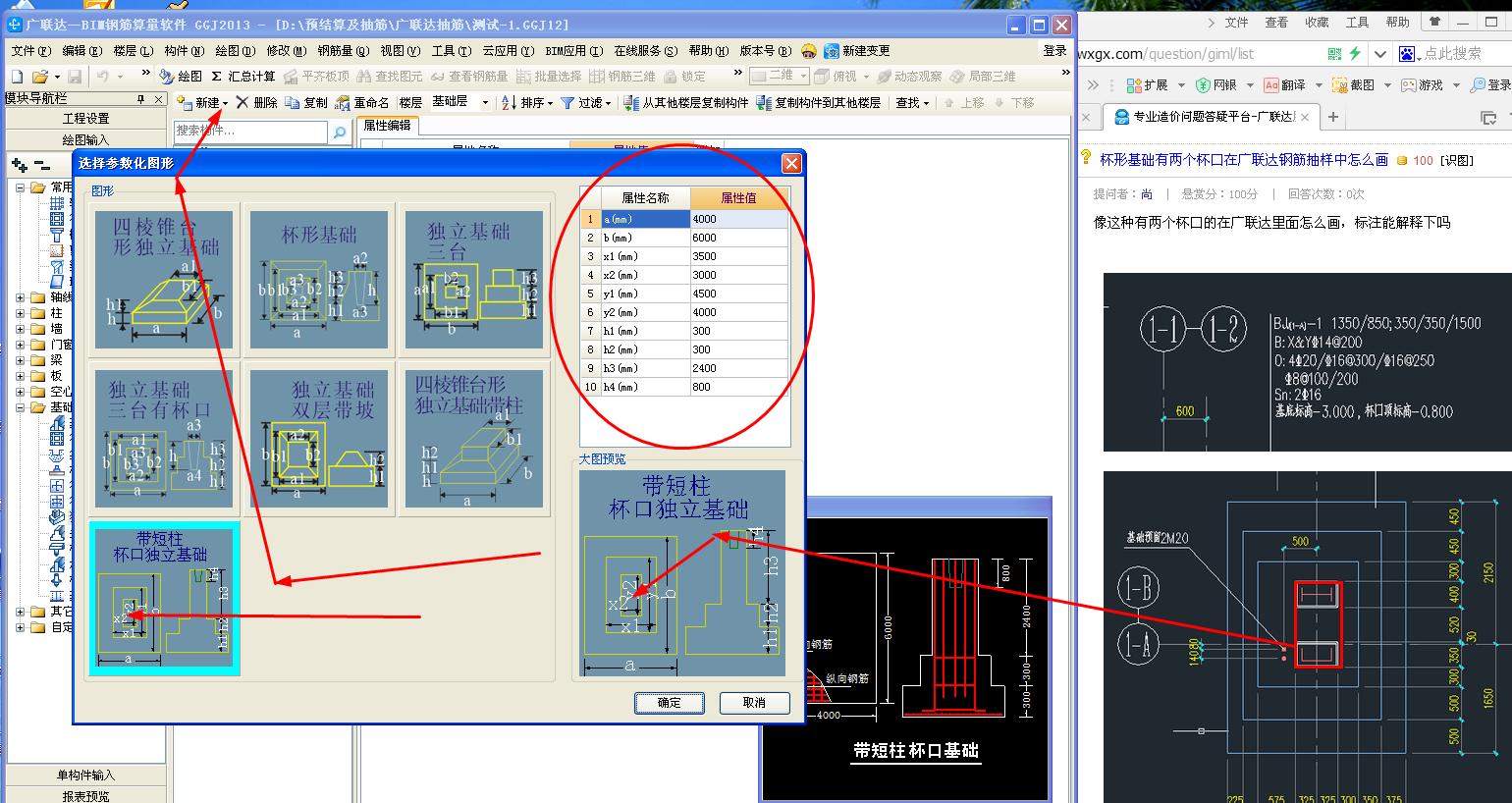
Task: Run 汇总计算 summary calculation
Action: tap(243, 76)
